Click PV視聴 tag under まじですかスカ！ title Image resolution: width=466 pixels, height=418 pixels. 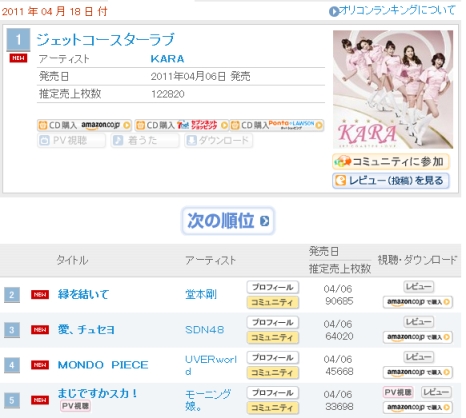pyautogui.click(x=76, y=406)
